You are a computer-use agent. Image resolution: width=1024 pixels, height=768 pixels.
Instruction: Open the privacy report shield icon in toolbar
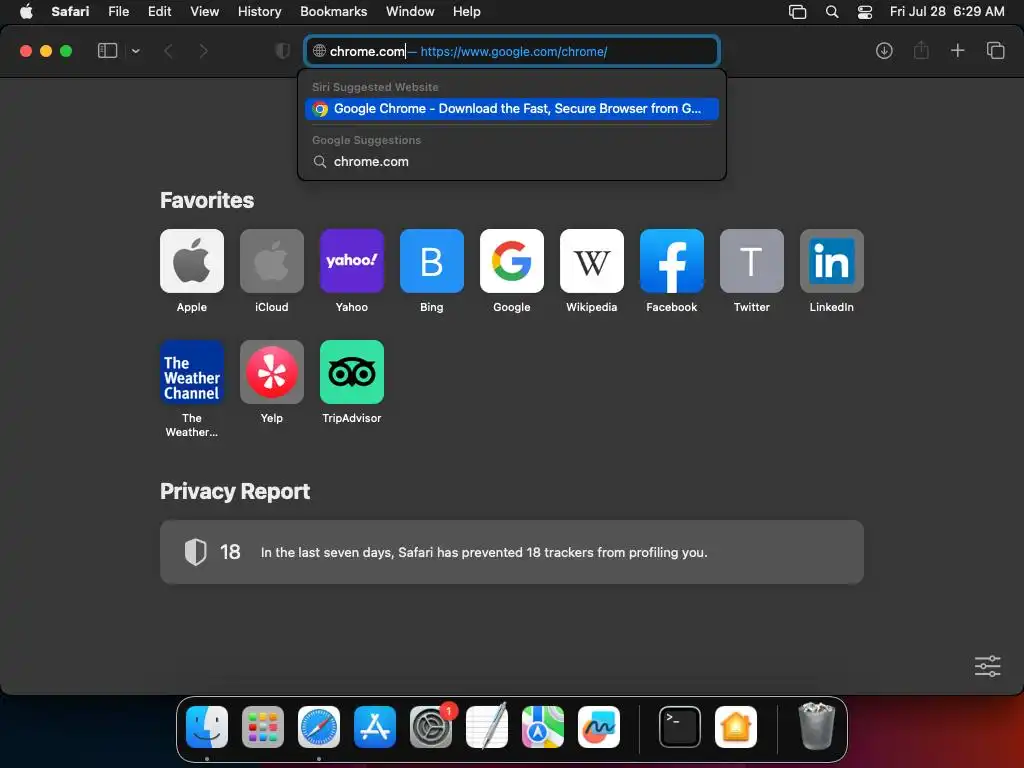[283, 51]
